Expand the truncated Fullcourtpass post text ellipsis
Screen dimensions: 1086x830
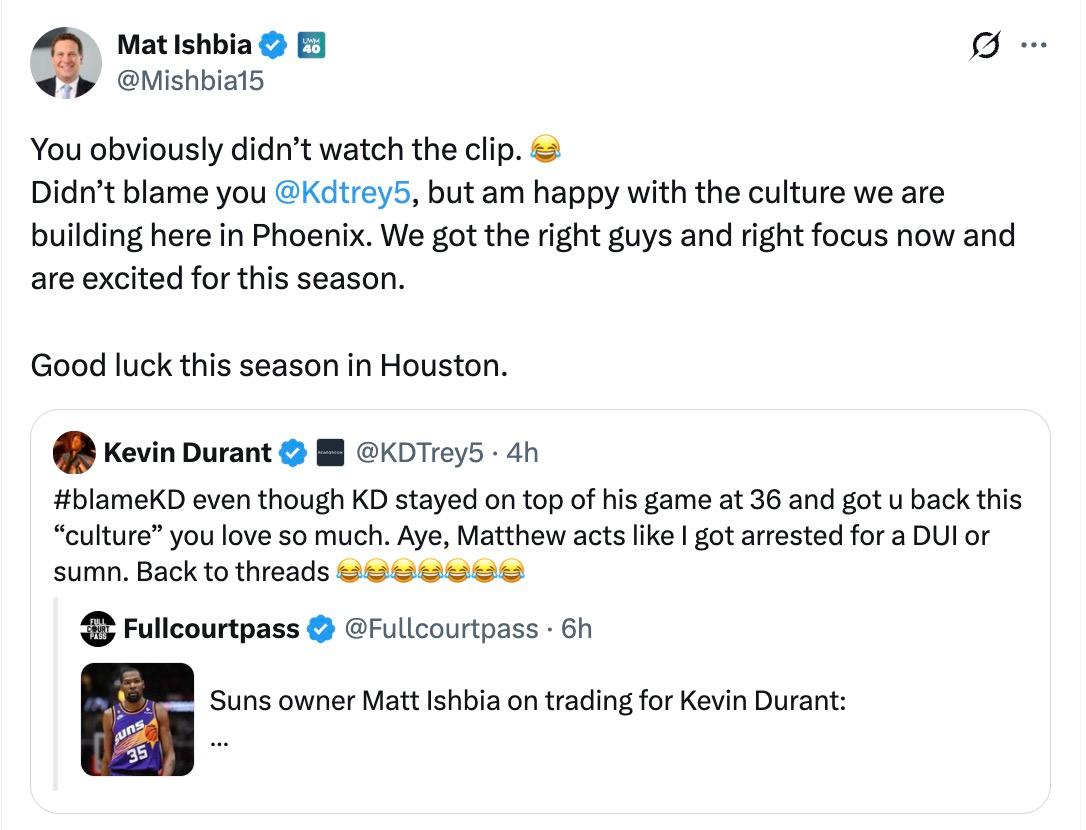[219, 742]
